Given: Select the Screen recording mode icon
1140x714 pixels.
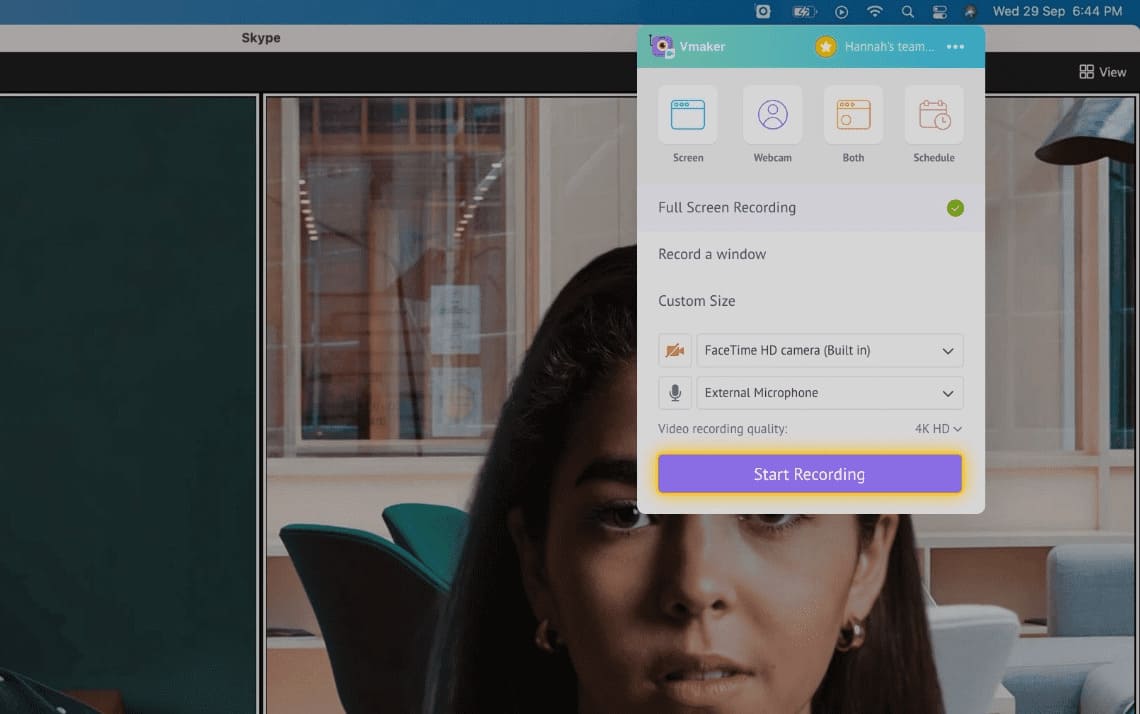Looking at the screenshot, I should [688, 114].
